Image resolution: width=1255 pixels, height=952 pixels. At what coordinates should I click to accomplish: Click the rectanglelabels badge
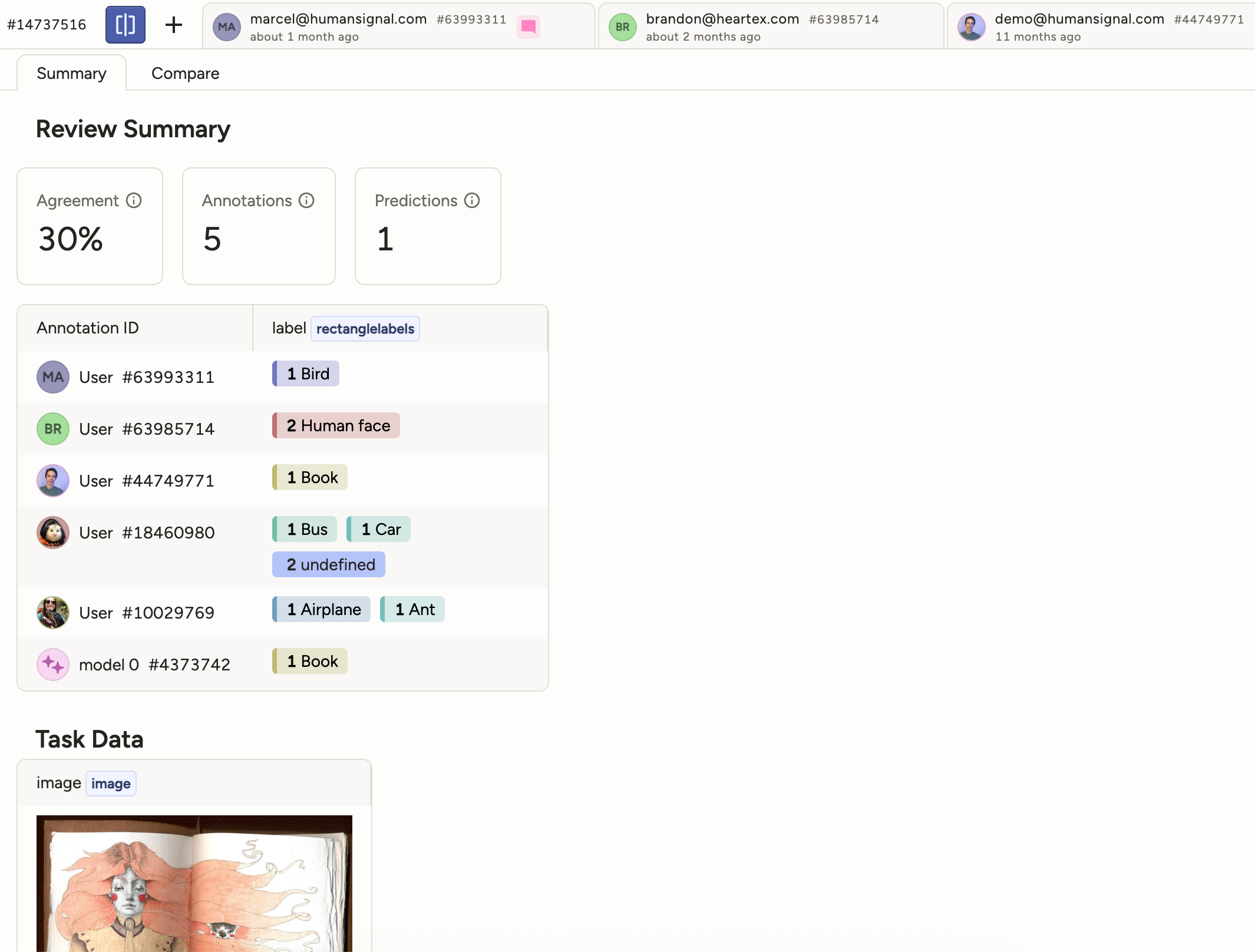[365, 328]
